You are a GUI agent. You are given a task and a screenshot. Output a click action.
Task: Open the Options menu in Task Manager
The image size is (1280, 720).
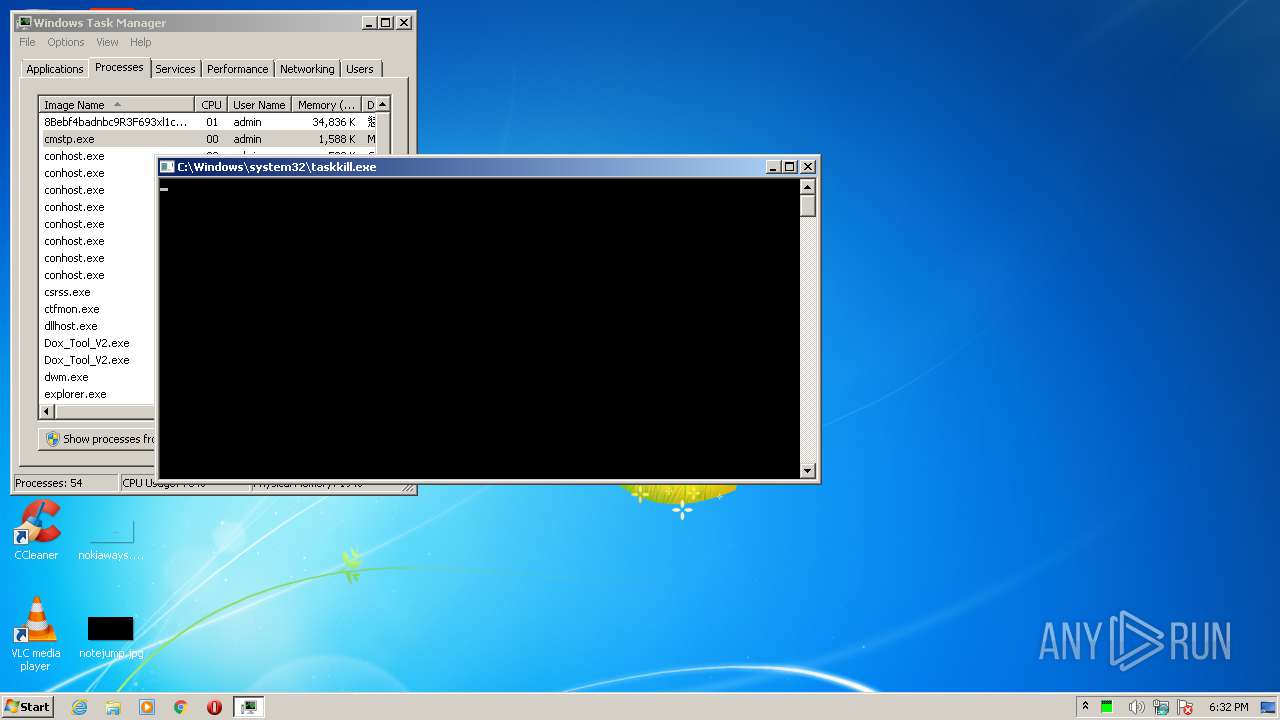[66, 42]
